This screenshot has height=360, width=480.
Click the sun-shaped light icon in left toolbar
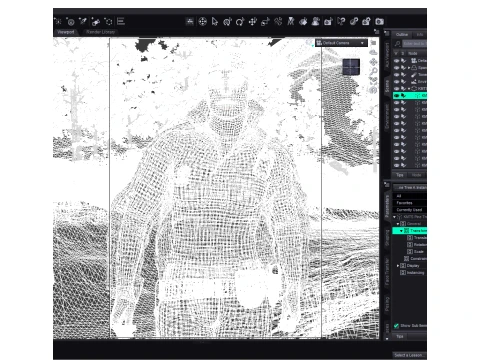[x=58, y=22]
